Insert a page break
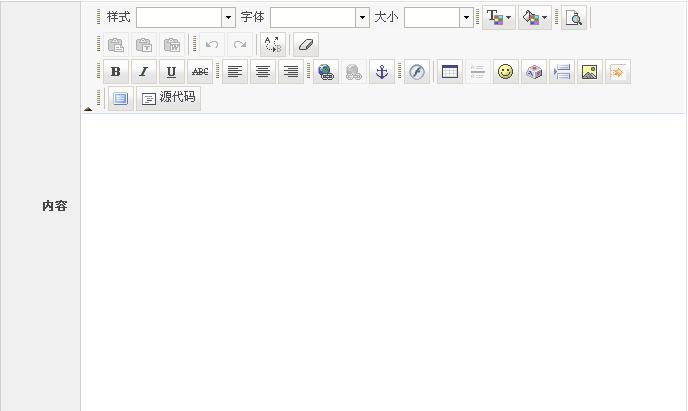 (x=562, y=71)
